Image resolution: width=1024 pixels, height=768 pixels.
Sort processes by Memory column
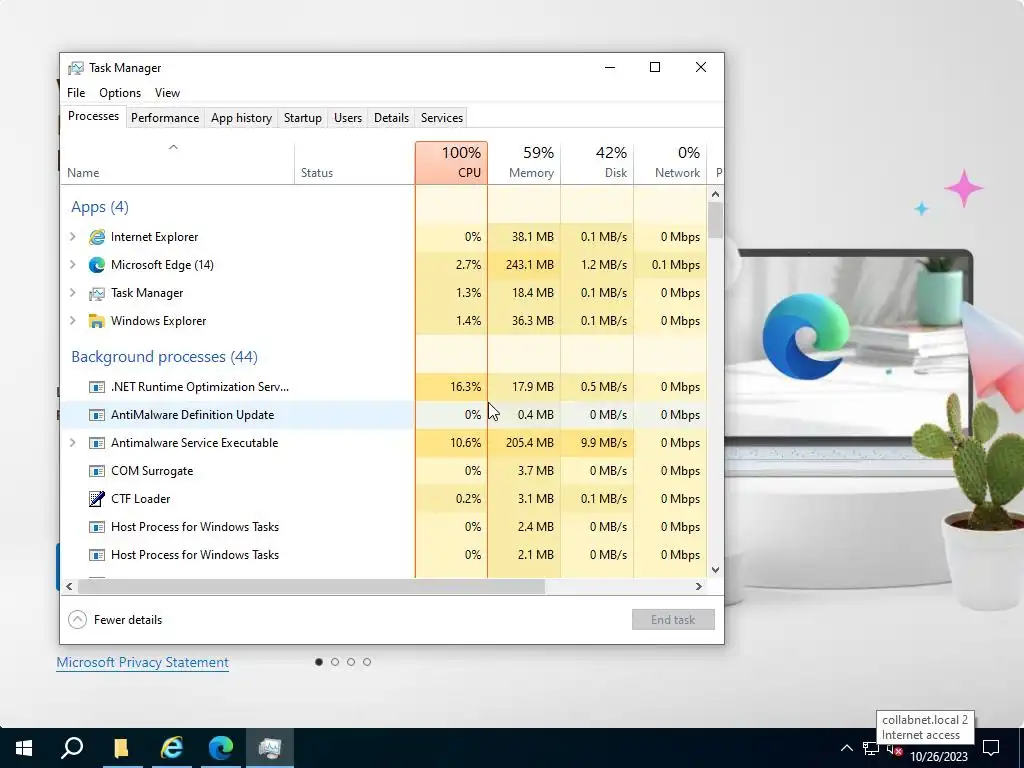click(524, 163)
